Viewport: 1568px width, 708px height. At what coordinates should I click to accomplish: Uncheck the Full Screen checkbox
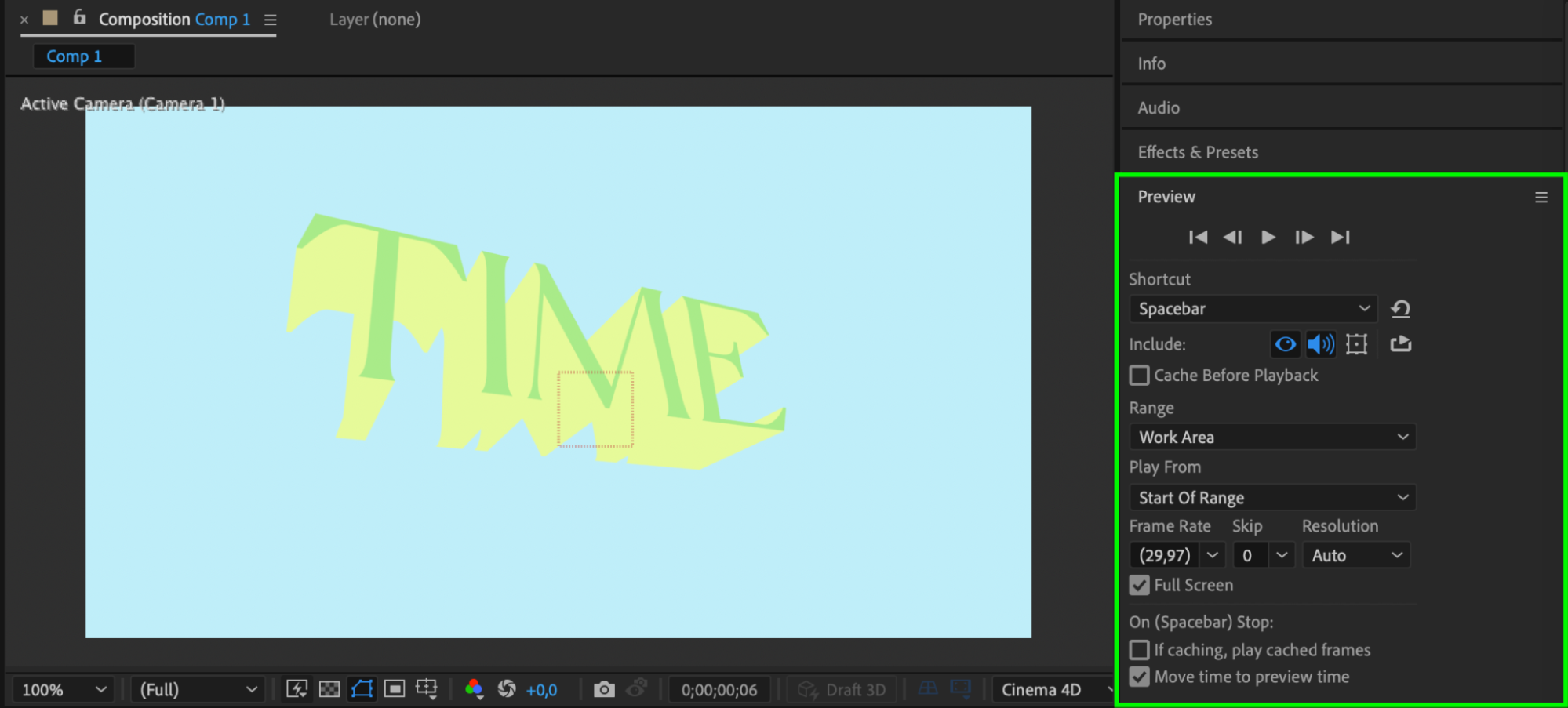(x=1139, y=585)
